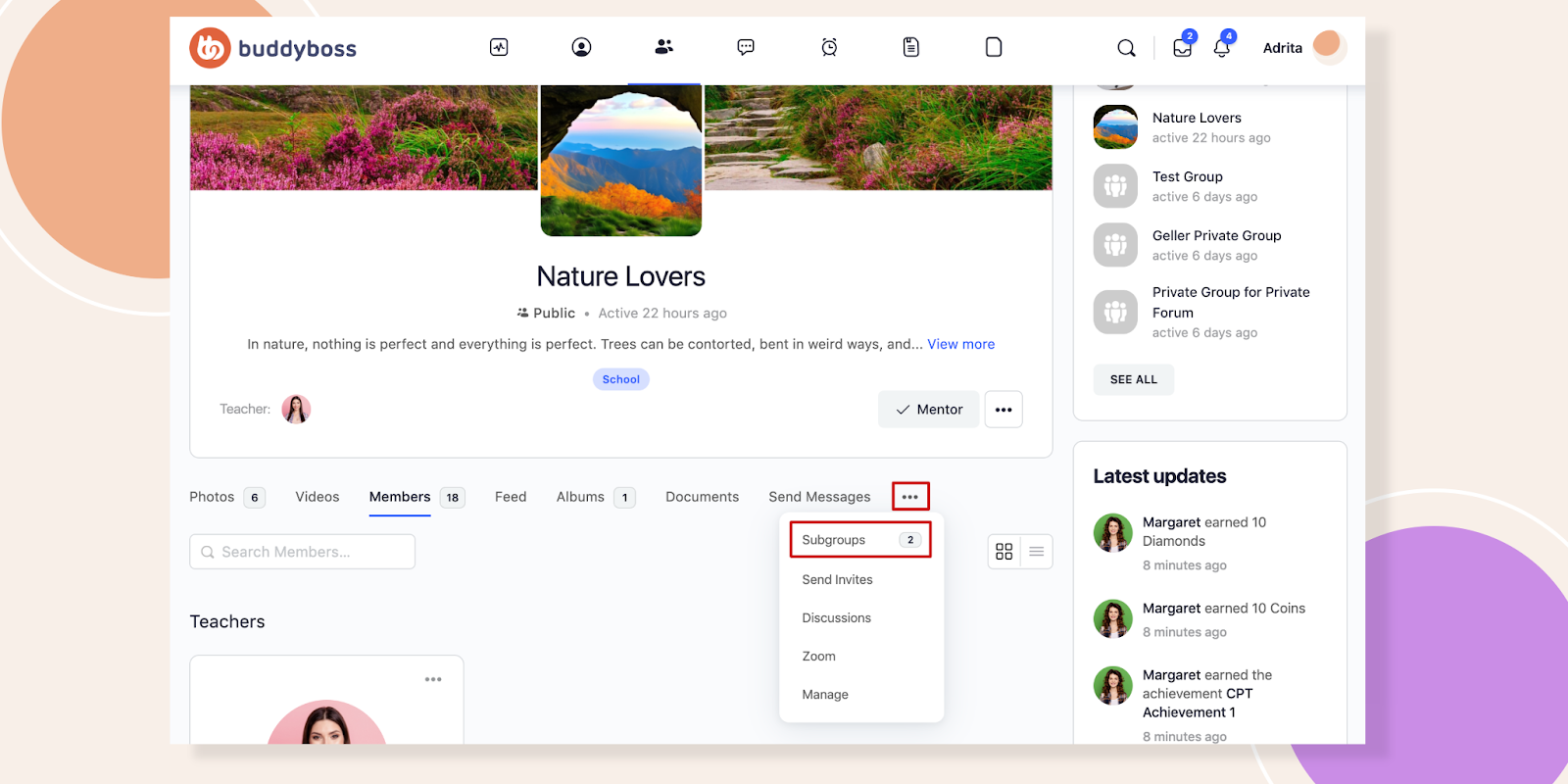Click the Adrita username
Screen dimensions: 1568x784
click(x=1283, y=48)
